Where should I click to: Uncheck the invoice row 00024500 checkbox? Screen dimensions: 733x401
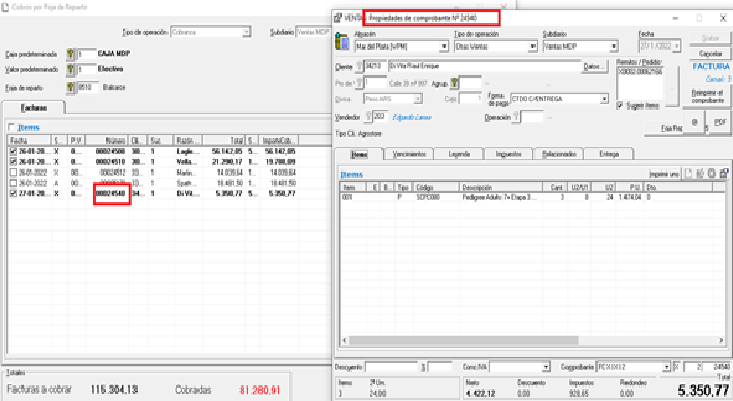[x=12, y=151]
